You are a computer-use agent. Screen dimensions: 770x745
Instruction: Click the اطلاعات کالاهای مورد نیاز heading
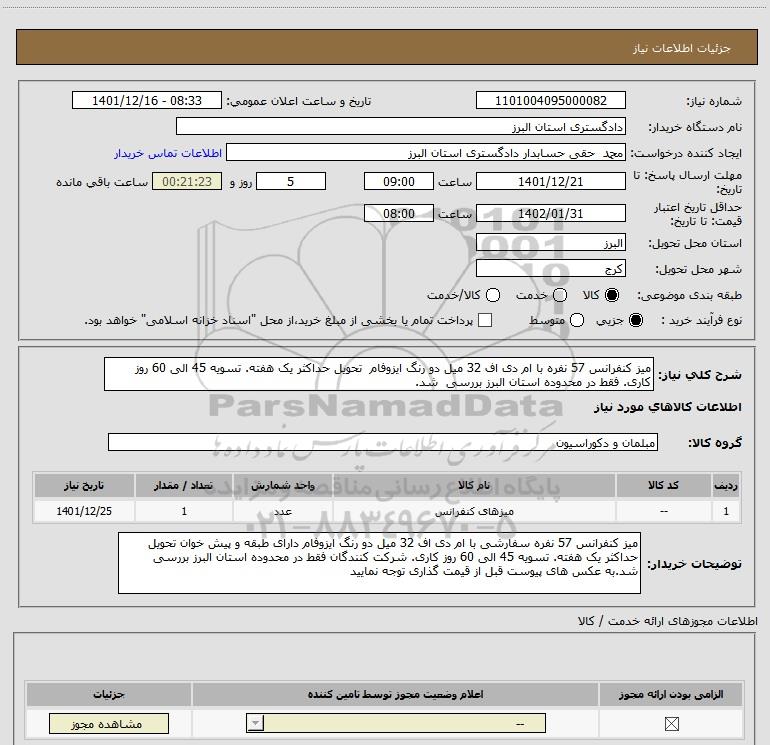tap(667, 407)
